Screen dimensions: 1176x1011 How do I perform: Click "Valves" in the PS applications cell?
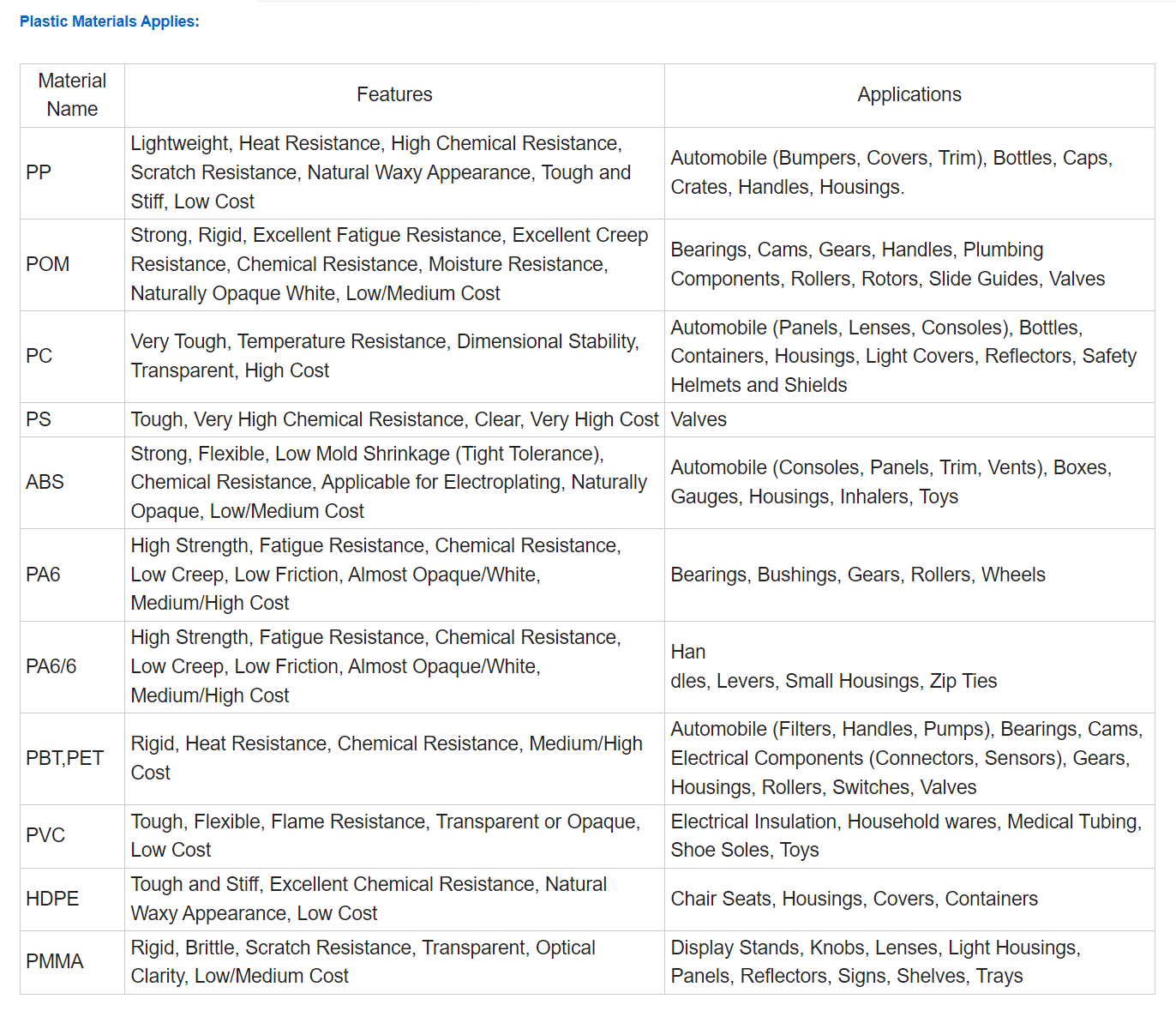click(x=699, y=419)
